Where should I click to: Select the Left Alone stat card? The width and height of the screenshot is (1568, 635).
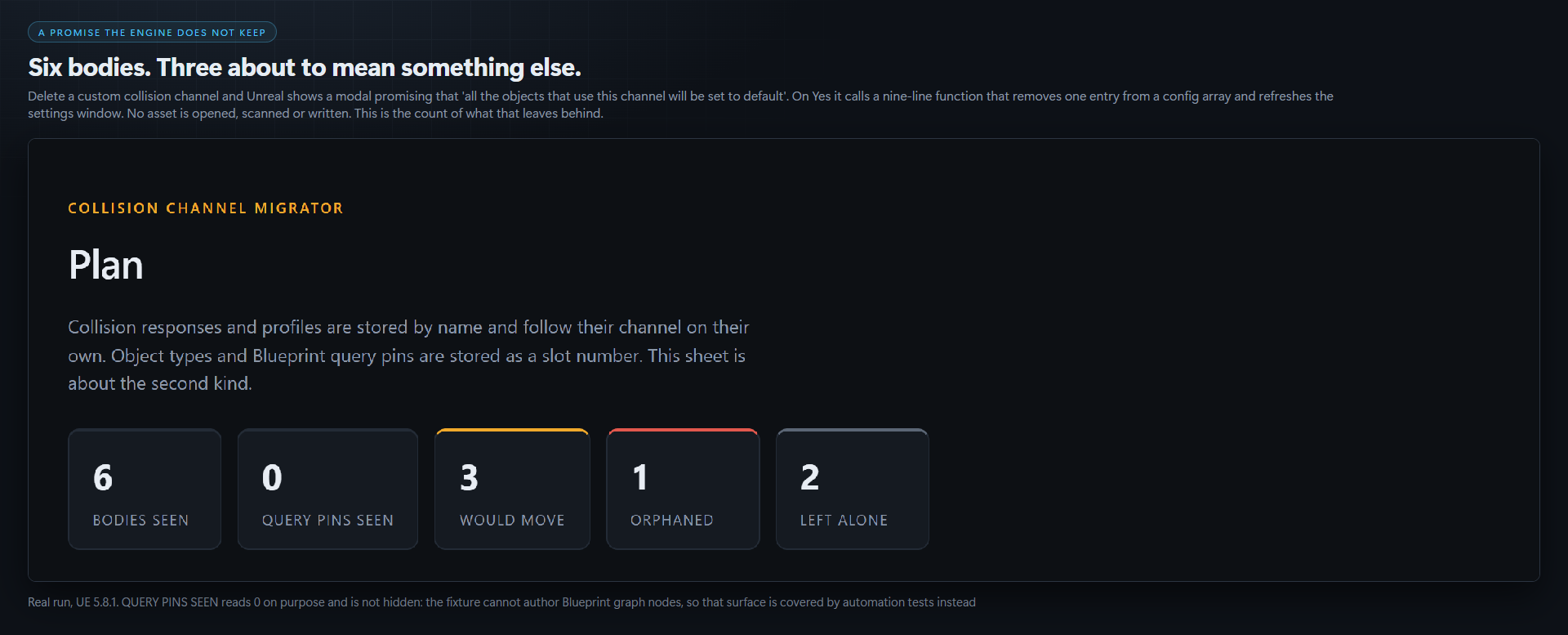click(853, 489)
